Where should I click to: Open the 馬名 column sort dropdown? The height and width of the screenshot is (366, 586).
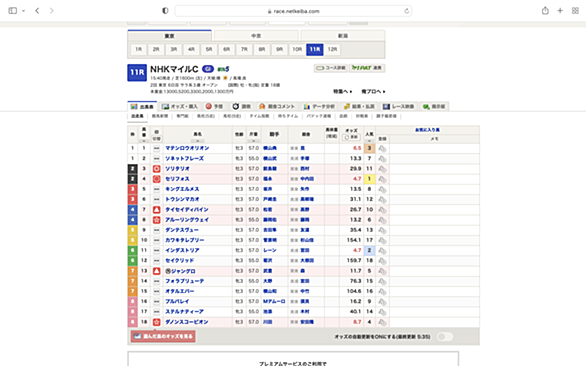197,141
